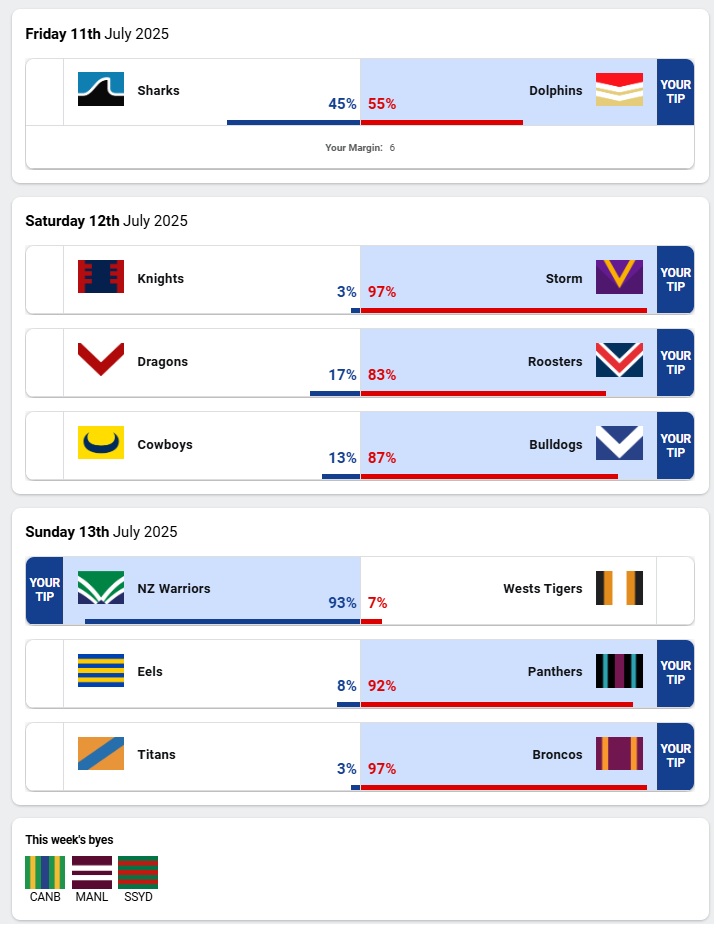Image resolution: width=716 pixels, height=929 pixels.
Task: Click the Sharks team logo
Action: point(101,90)
